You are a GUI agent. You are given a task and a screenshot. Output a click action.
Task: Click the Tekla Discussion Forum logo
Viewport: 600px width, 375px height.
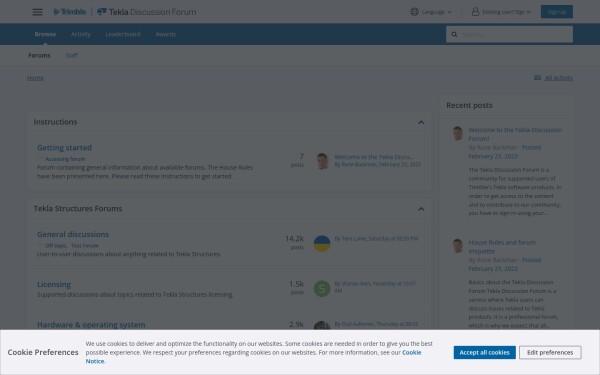coord(147,12)
